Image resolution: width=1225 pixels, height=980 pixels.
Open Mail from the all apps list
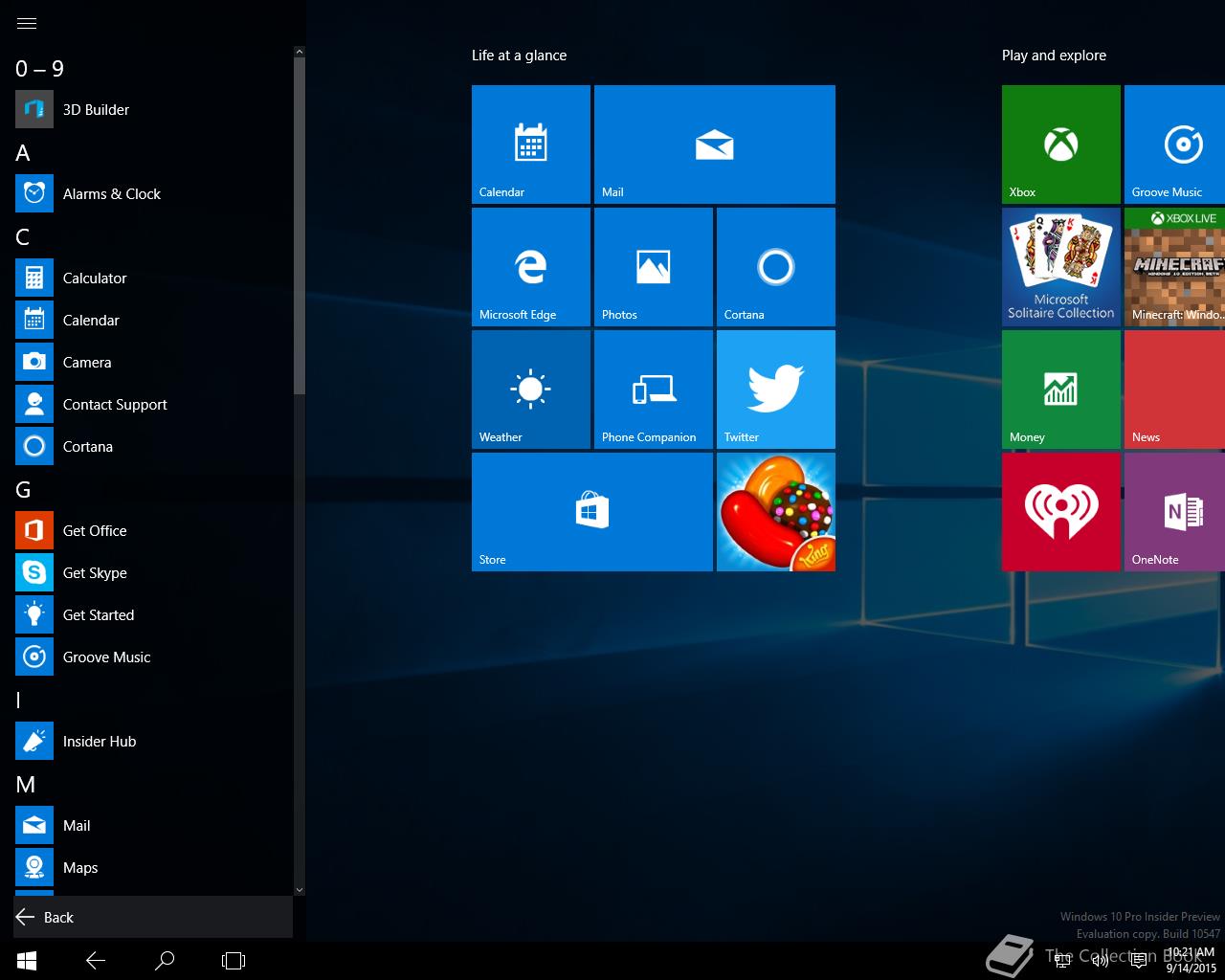coord(153,825)
